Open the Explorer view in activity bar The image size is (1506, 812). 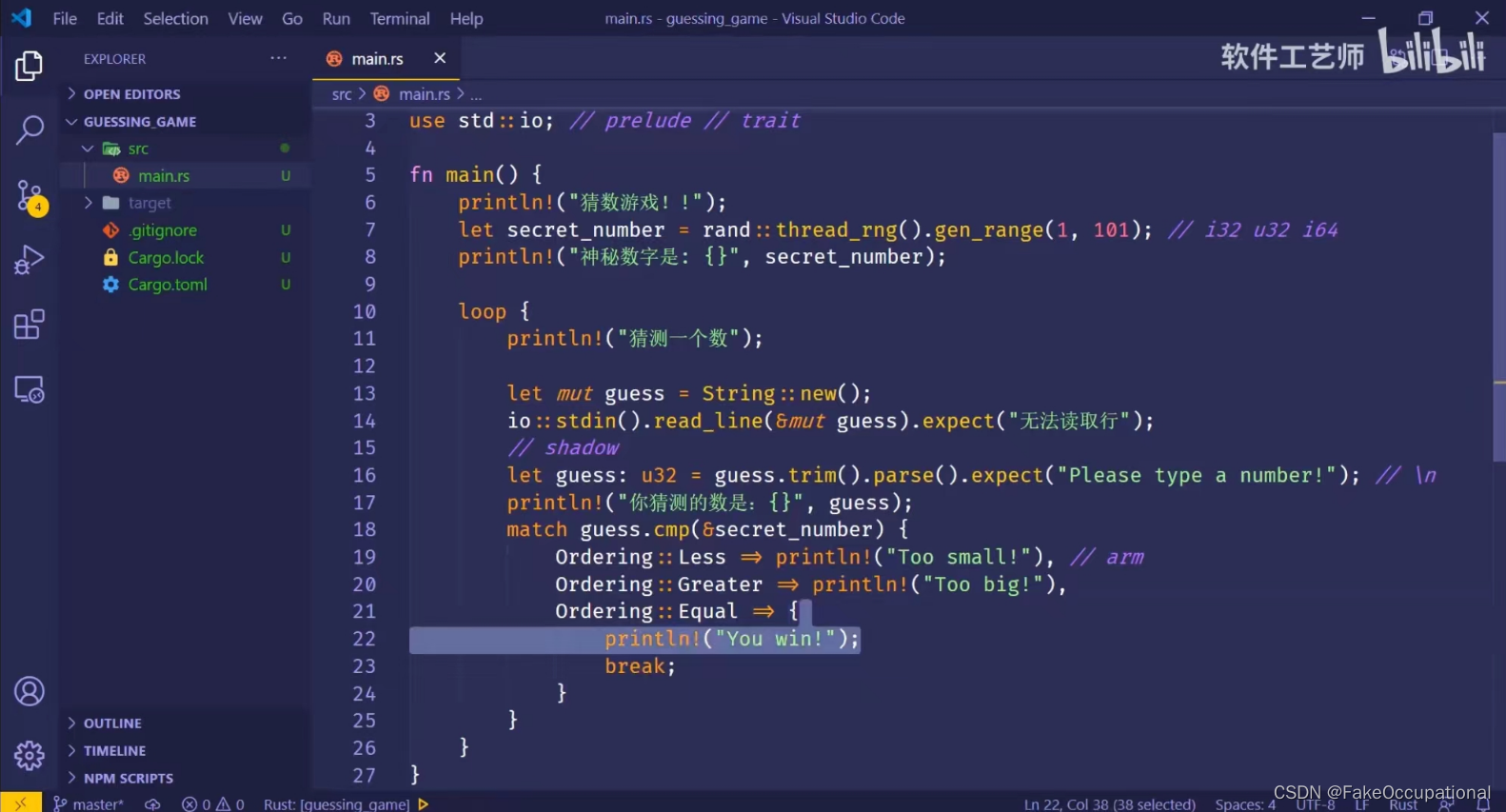[29, 66]
